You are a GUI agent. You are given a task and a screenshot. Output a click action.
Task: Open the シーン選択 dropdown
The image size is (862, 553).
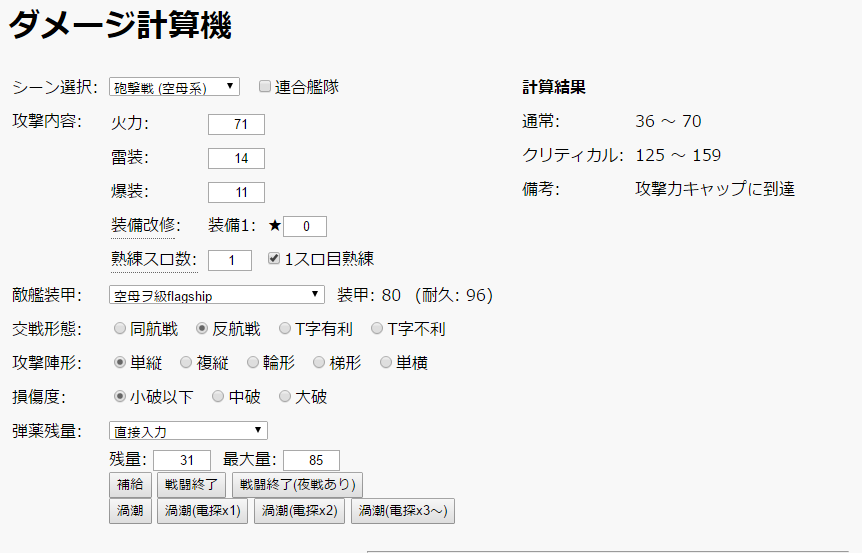[174, 87]
